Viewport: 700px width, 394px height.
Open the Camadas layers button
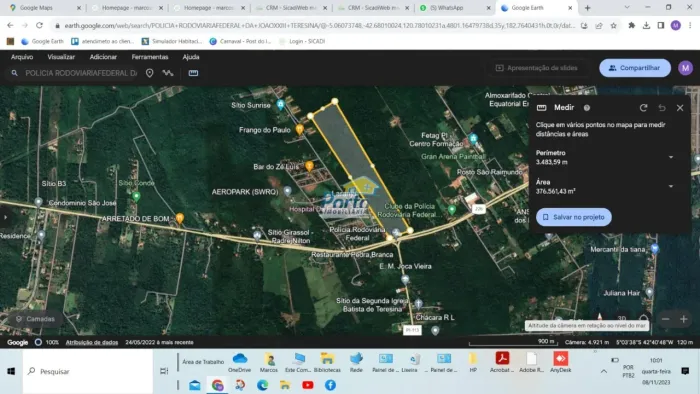click(x=35, y=319)
